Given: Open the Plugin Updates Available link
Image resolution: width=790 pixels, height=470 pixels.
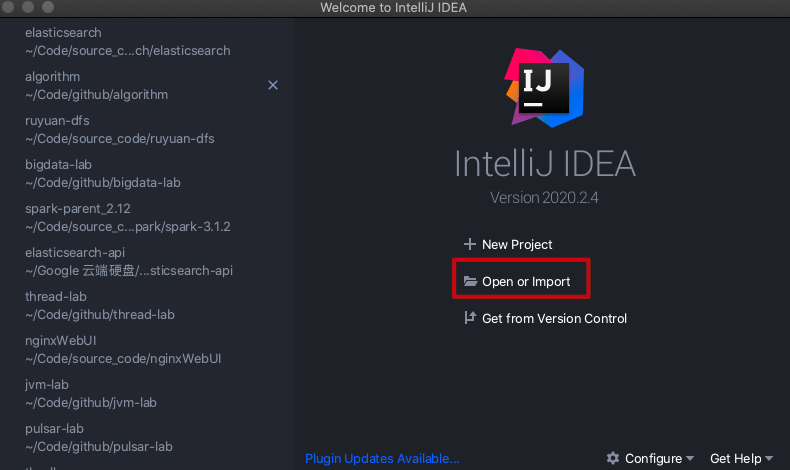Looking at the screenshot, I should (382, 459).
